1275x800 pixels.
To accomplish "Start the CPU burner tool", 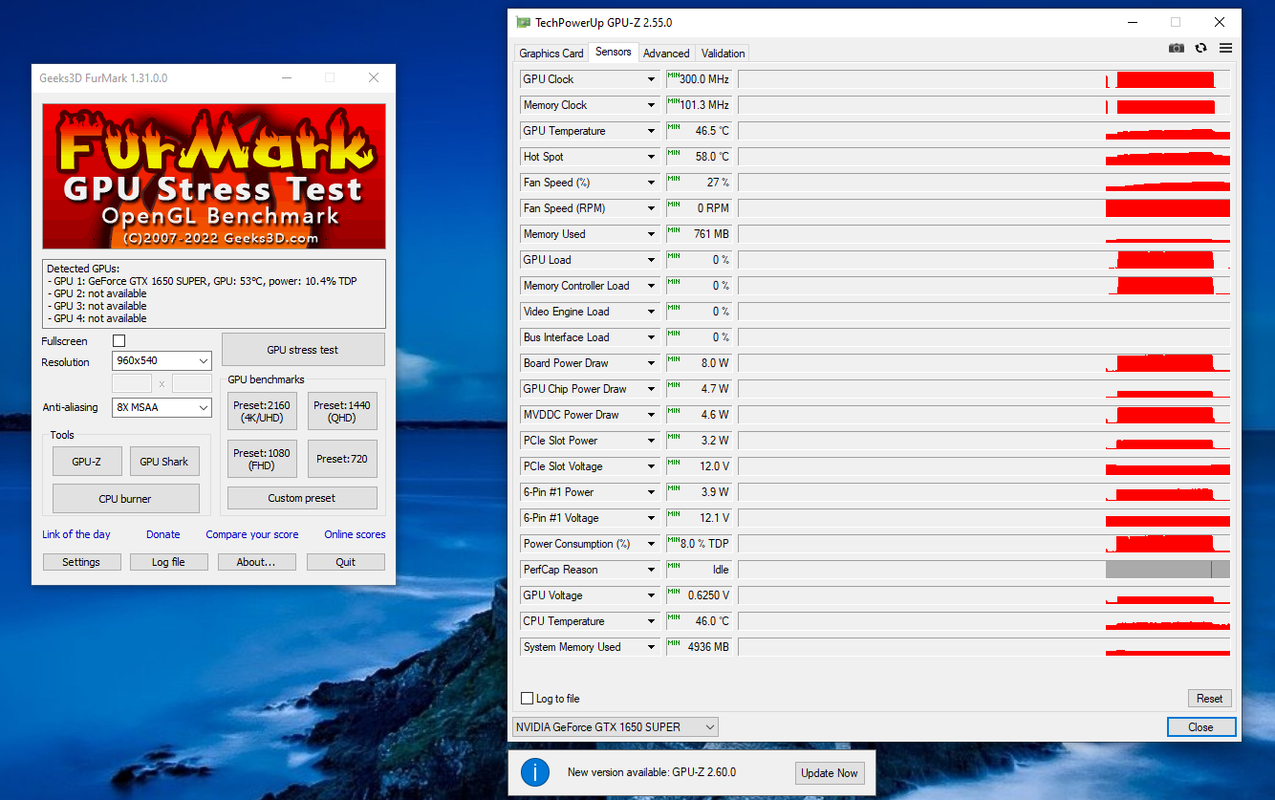I will (x=126, y=499).
